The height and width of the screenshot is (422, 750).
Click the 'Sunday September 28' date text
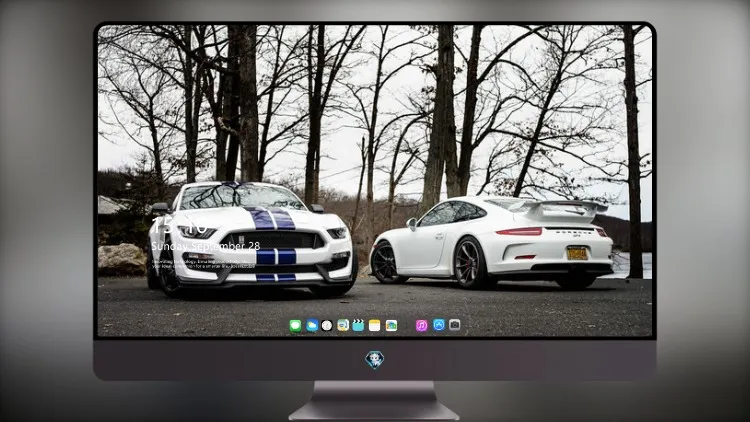pyautogui.click(x=206, y=246)
